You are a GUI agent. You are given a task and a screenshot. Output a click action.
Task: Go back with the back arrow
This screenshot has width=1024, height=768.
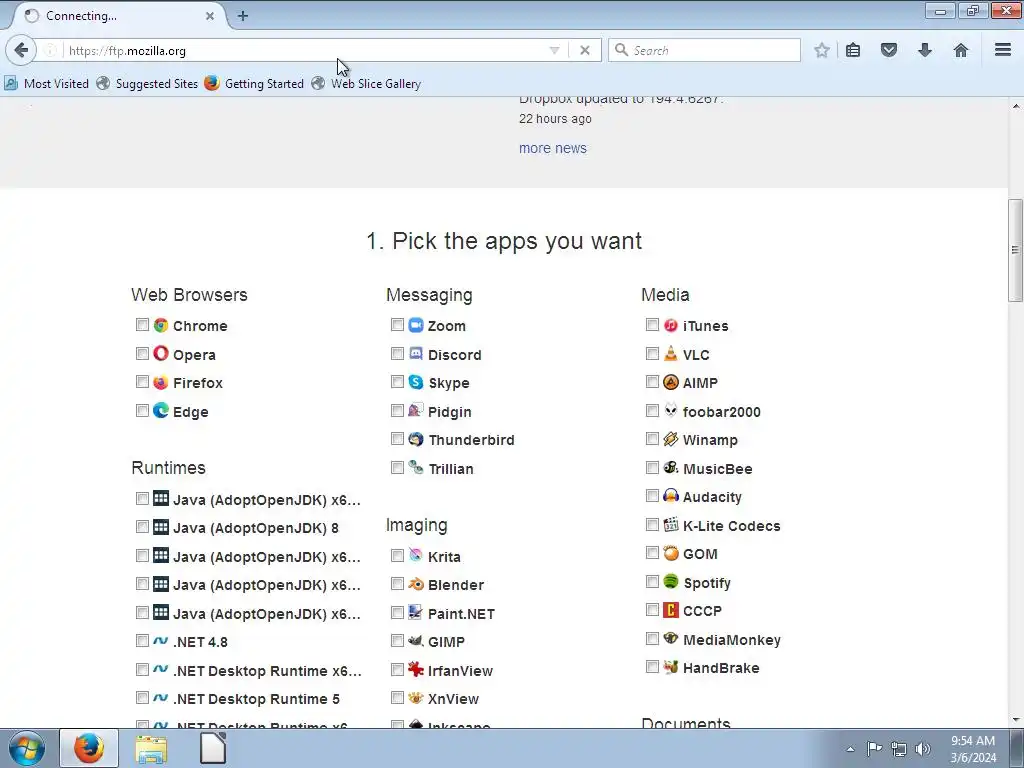tap(21, 50)
